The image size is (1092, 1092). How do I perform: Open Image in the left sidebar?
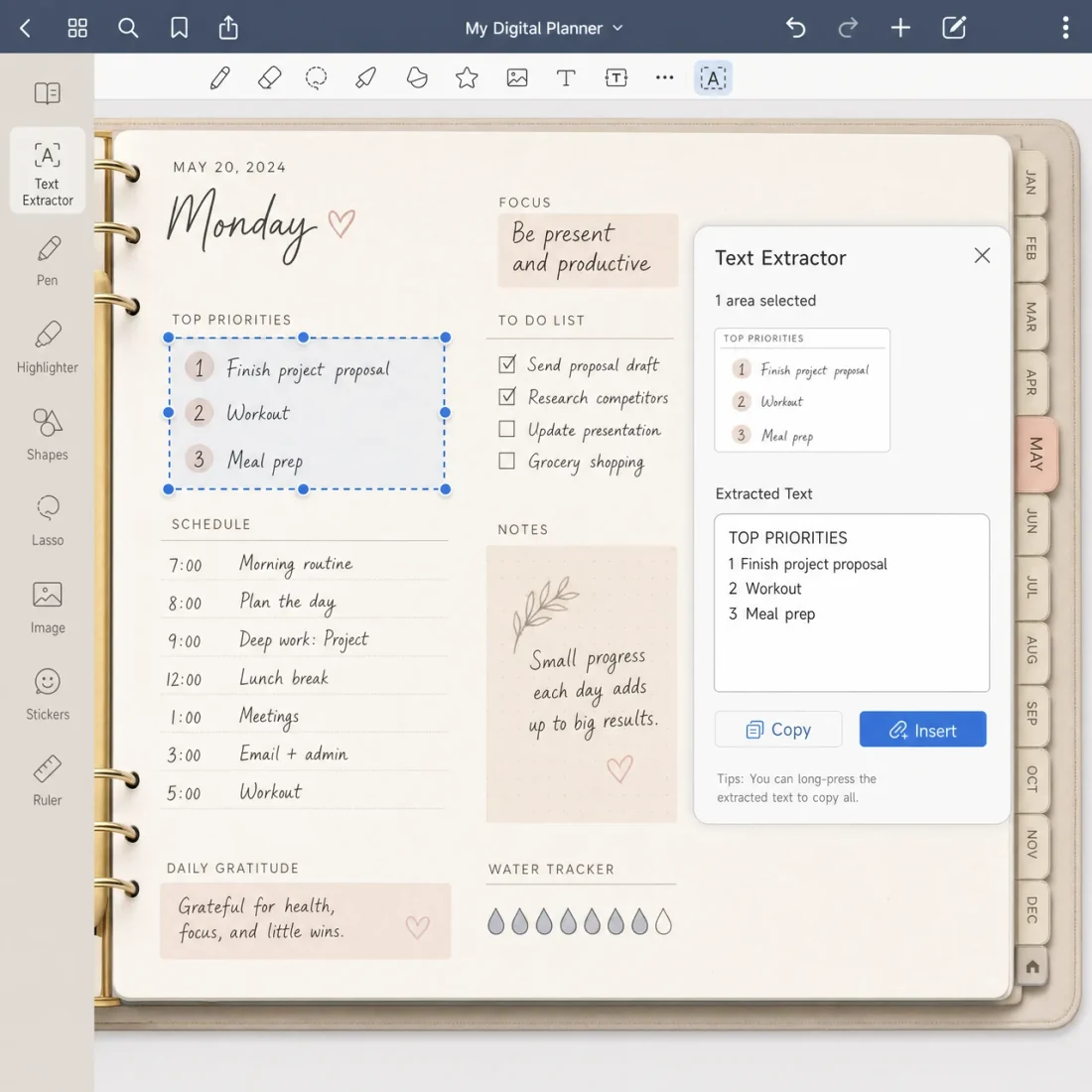(x=48, y=608)
